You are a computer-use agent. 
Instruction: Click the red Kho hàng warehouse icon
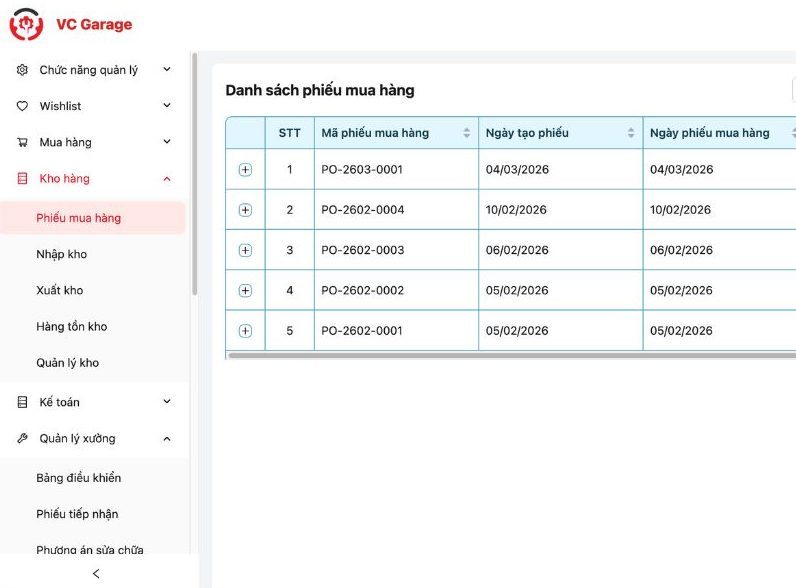[x=23, y=179]
